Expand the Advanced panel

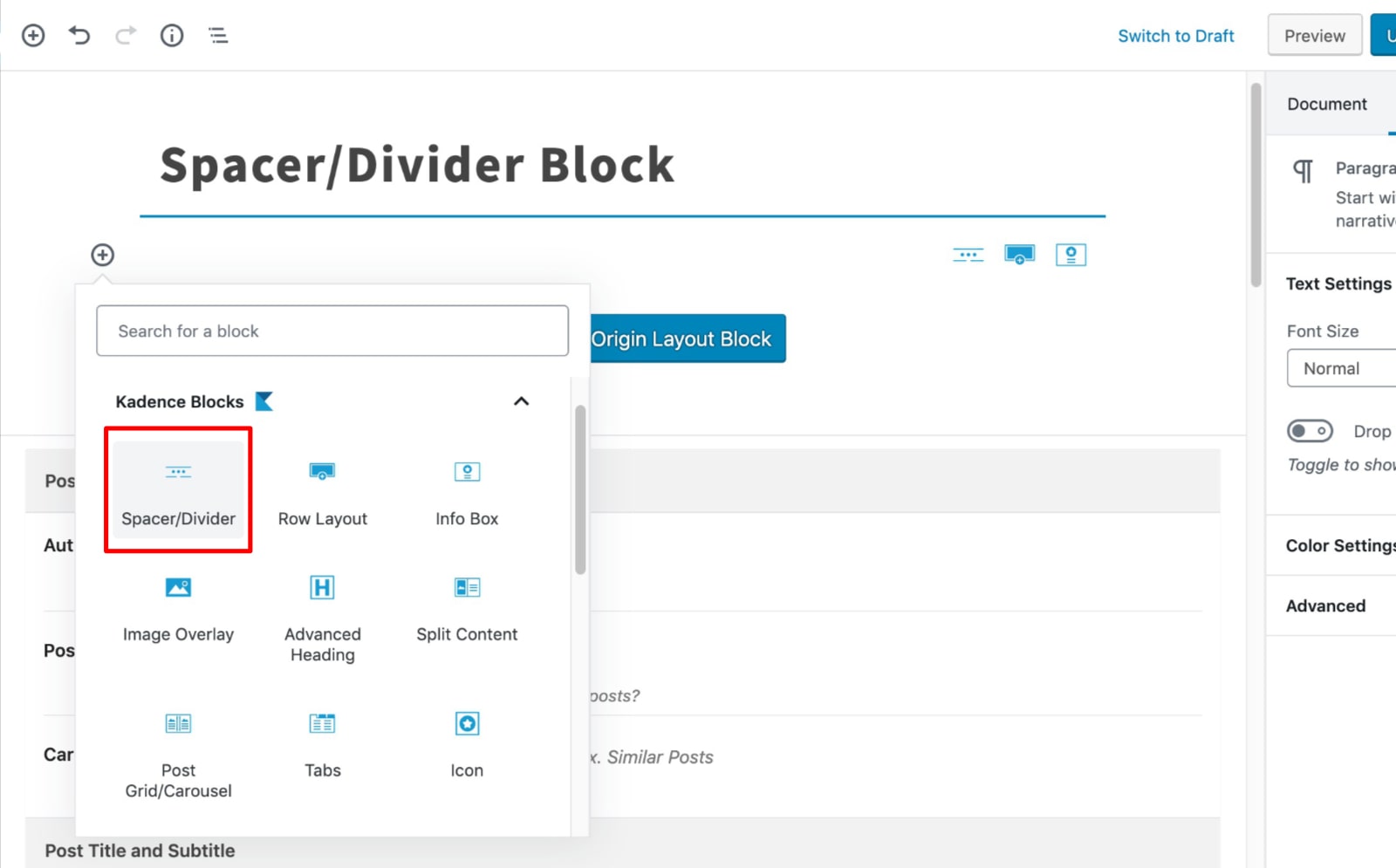(1331, 605)
